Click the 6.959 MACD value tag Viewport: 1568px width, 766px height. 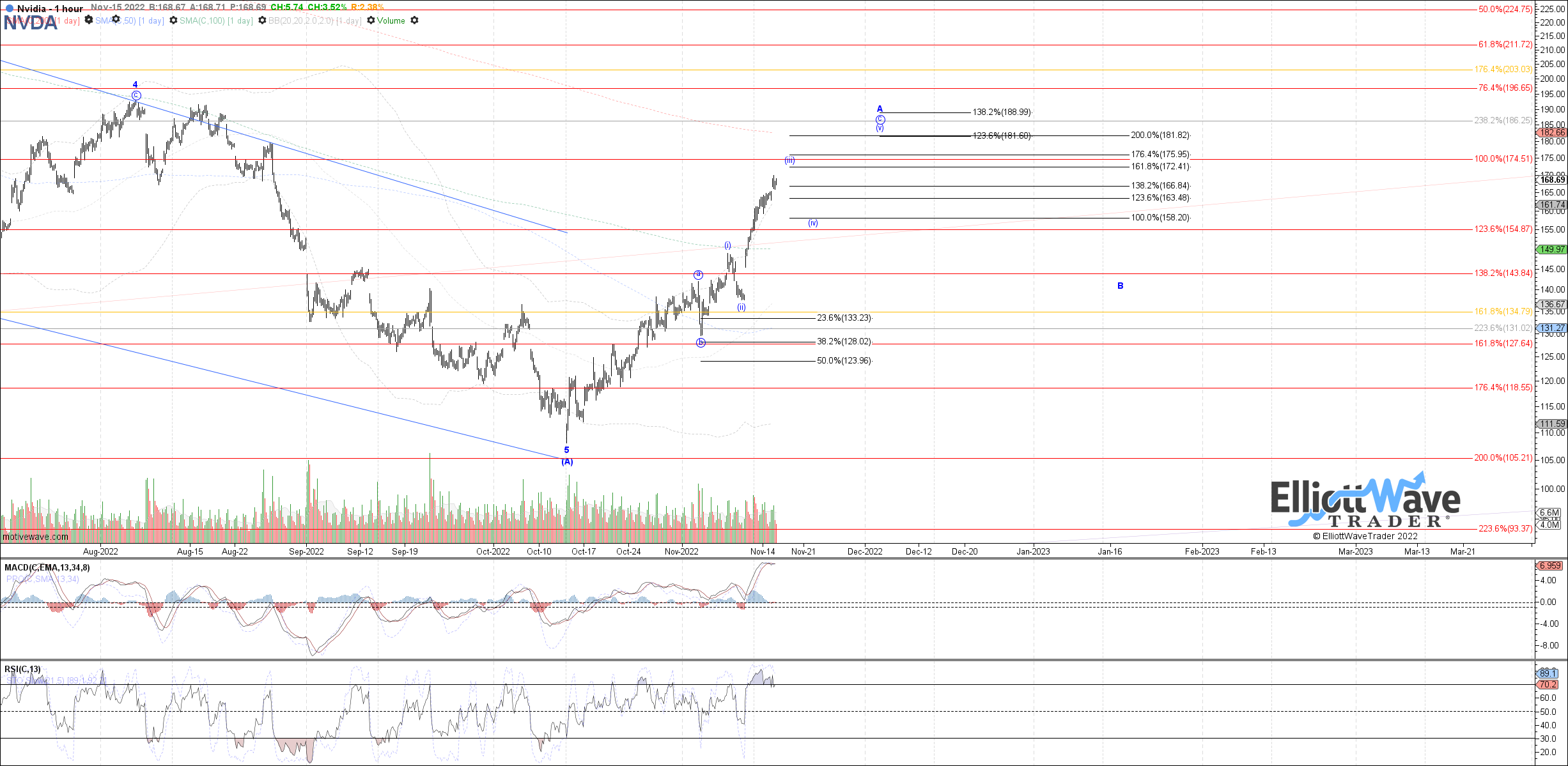[1550, 565]
